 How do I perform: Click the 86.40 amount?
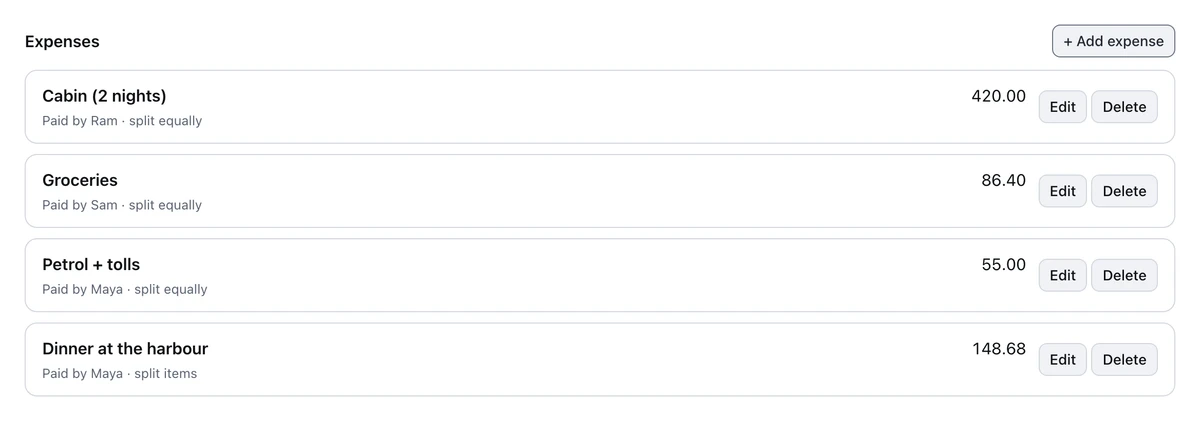click(1003, 180)
